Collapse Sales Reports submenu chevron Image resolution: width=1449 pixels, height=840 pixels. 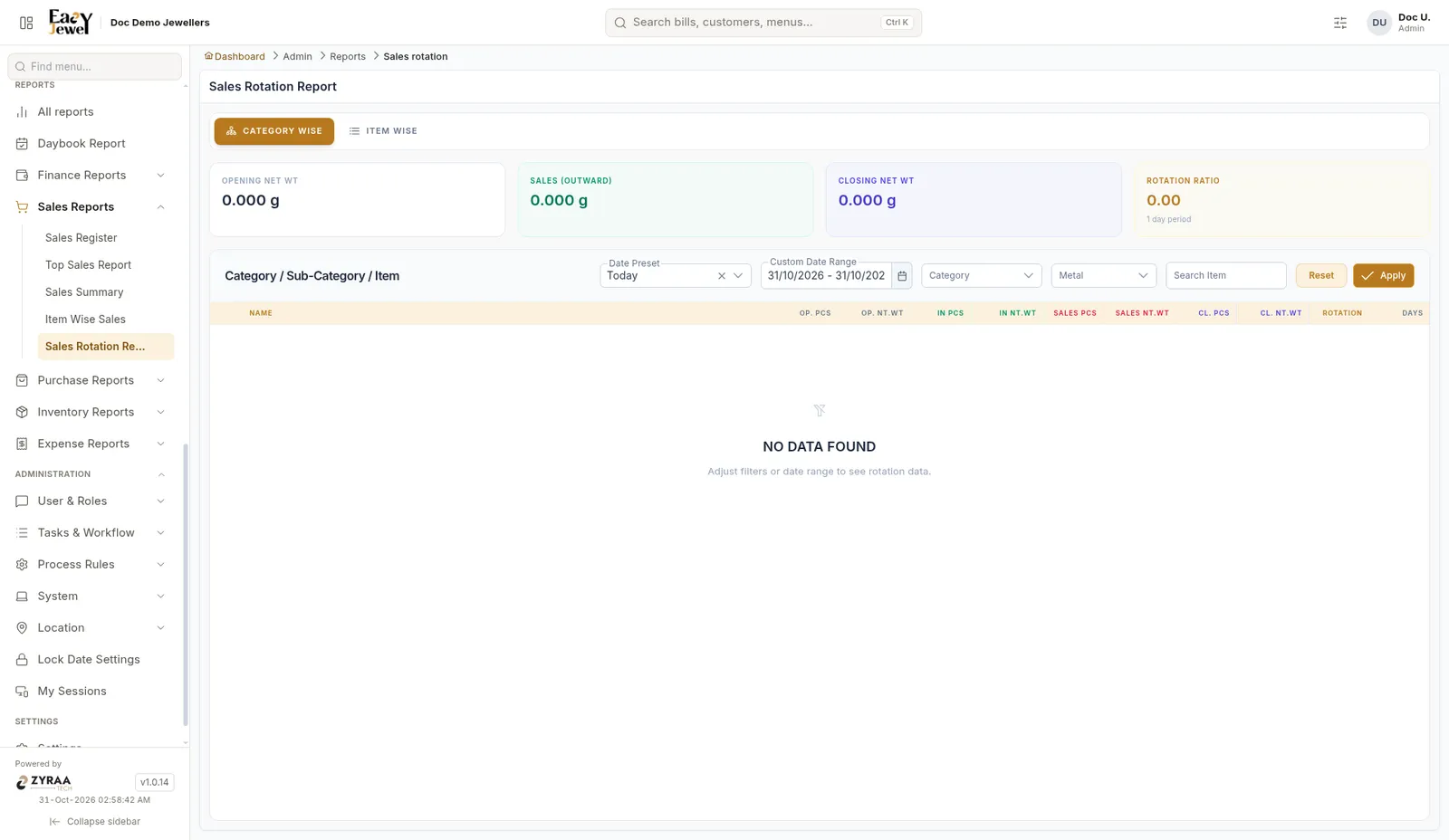coord(160,207)
